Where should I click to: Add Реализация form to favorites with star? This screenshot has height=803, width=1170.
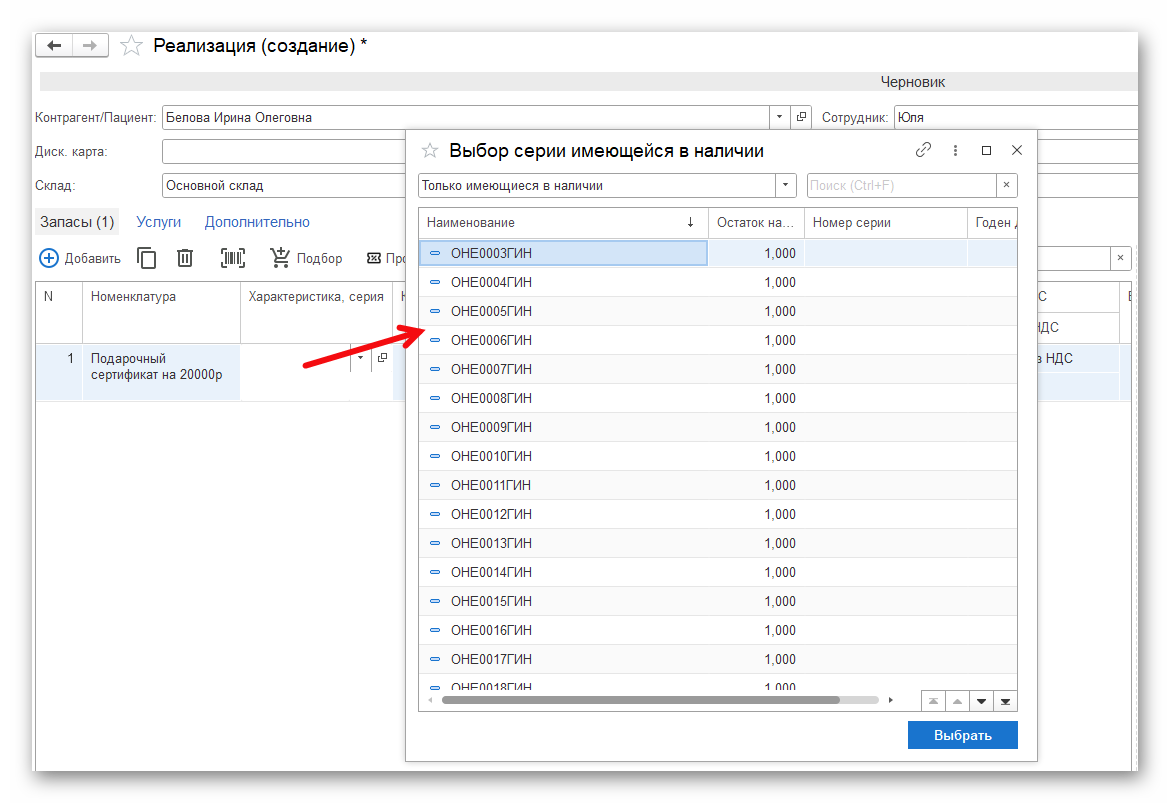coord(130,46)
